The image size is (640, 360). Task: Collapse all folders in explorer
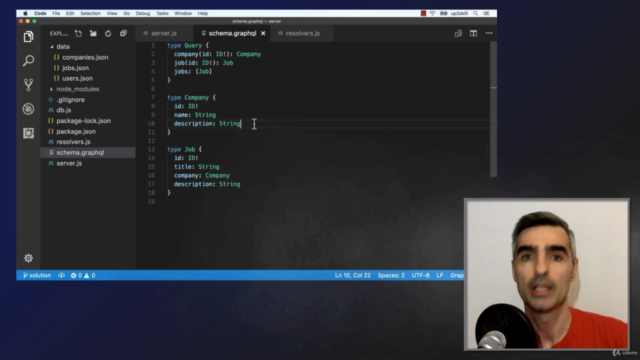(x=123, y=33)
